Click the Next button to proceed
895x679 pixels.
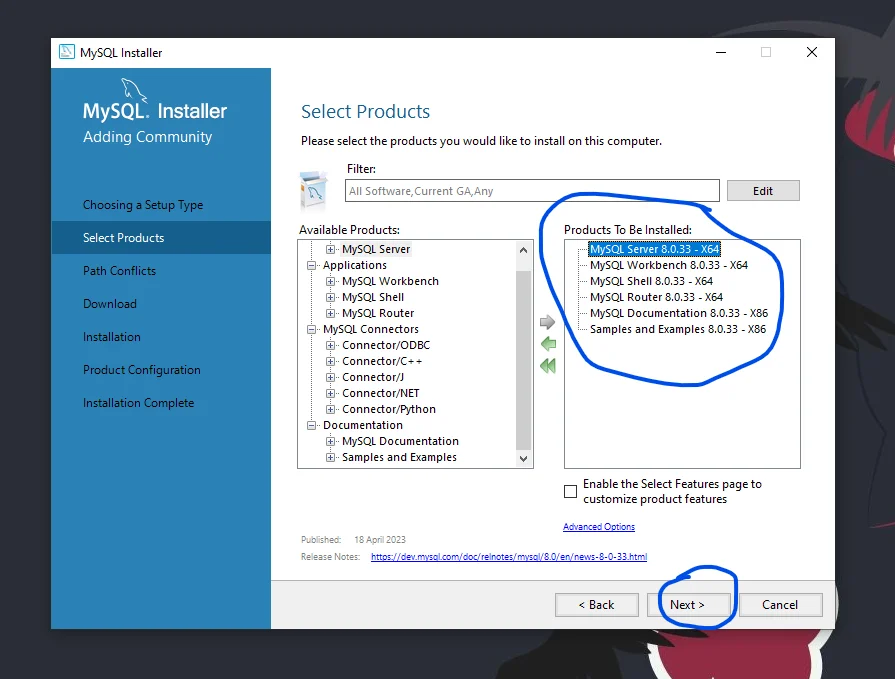[689, 605]
